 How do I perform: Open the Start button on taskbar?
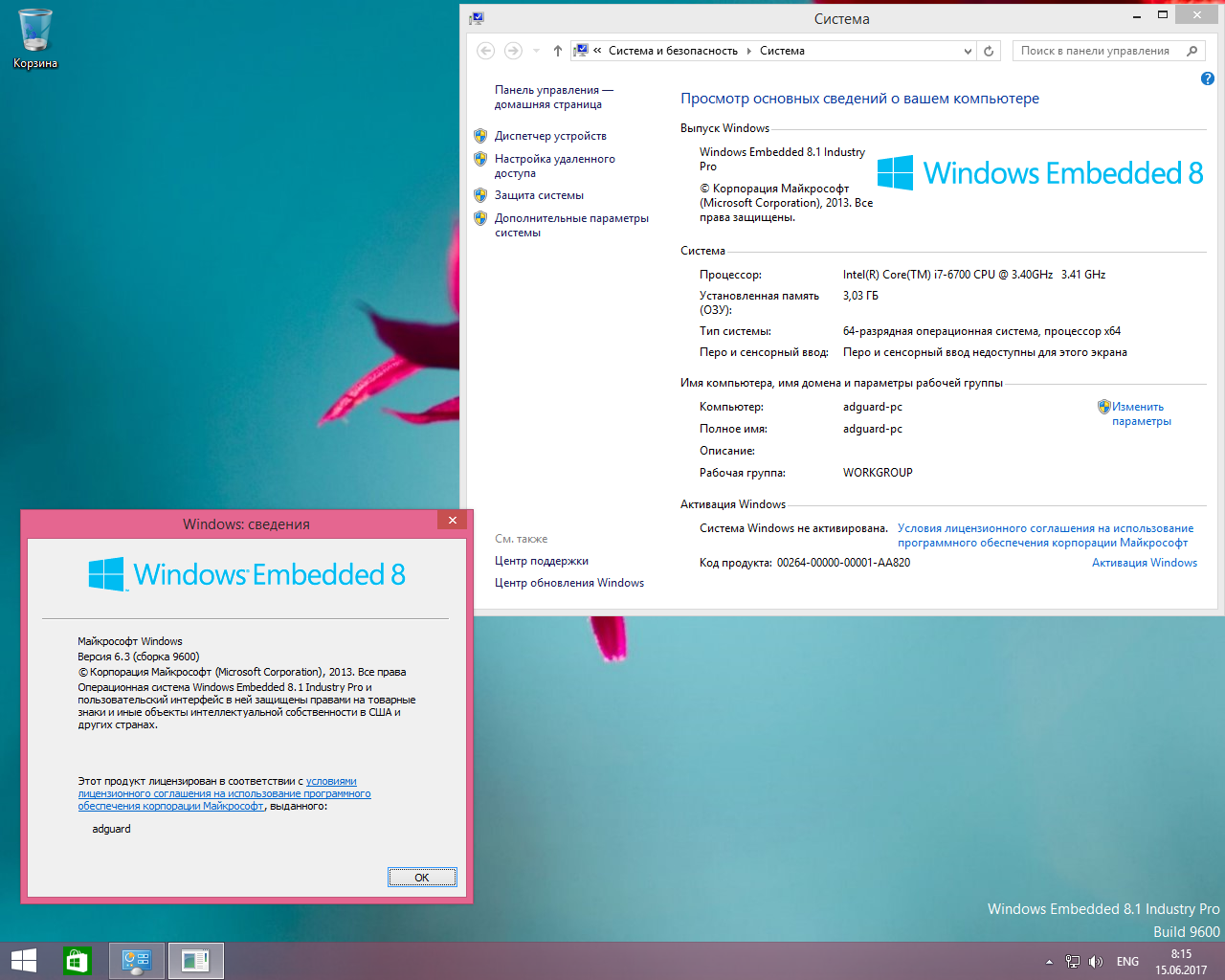tap(23, 961)
